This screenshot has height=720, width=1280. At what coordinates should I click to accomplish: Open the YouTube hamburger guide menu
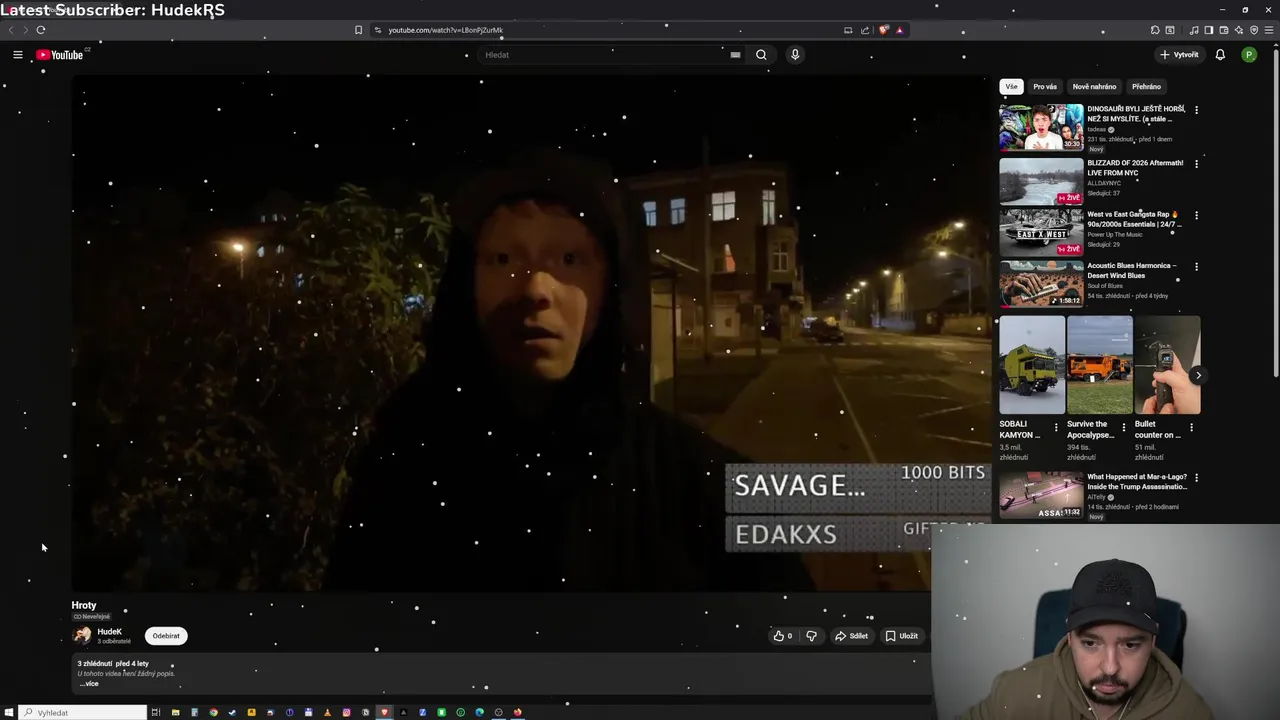coord(17,55)
